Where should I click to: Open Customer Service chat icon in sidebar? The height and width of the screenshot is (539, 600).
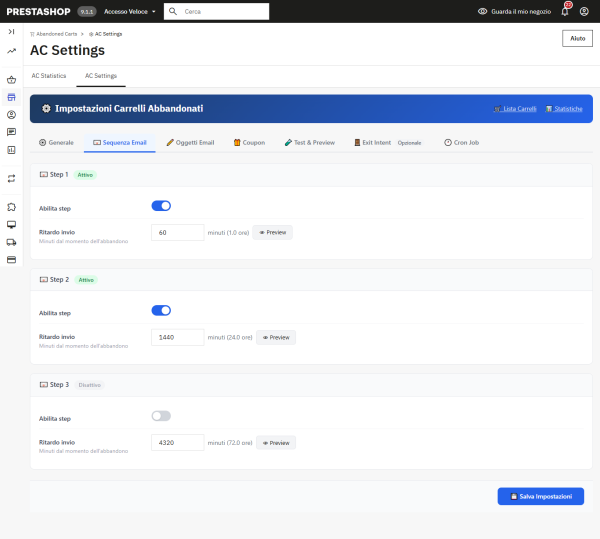(x=11, y=132)
